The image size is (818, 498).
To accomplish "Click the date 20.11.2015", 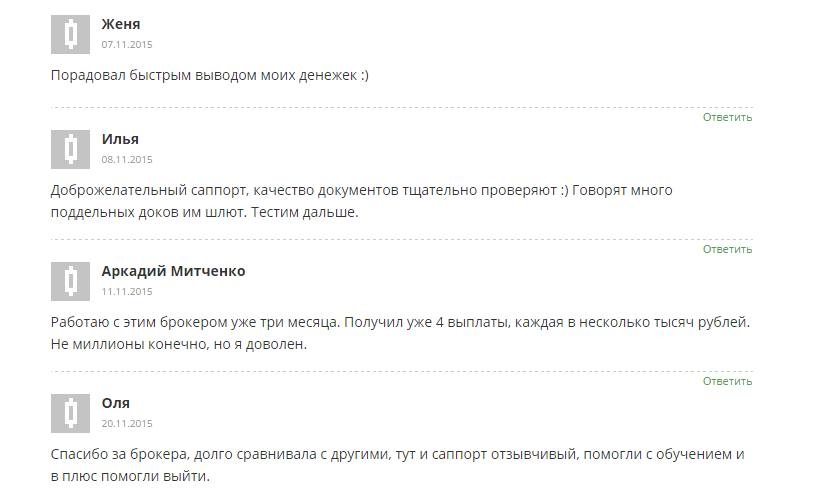I will tap(127, 423).
